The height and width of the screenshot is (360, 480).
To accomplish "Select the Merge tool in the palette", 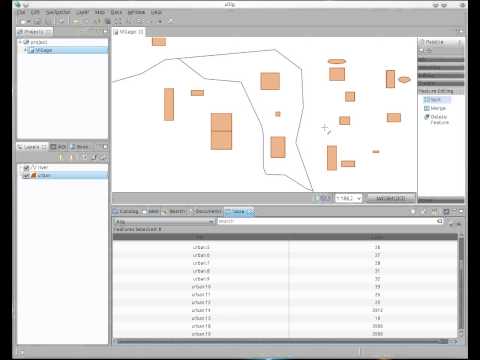I will click(435, 108).
